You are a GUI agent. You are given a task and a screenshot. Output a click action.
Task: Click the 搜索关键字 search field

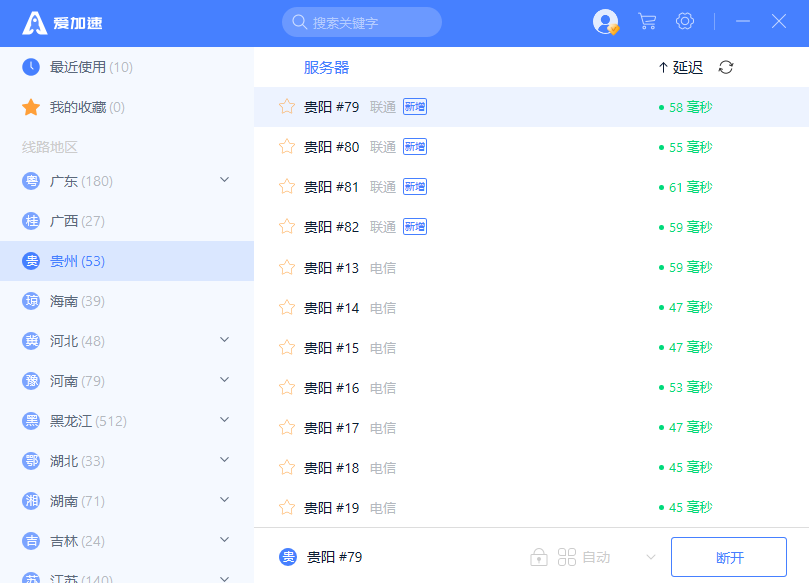362,22
